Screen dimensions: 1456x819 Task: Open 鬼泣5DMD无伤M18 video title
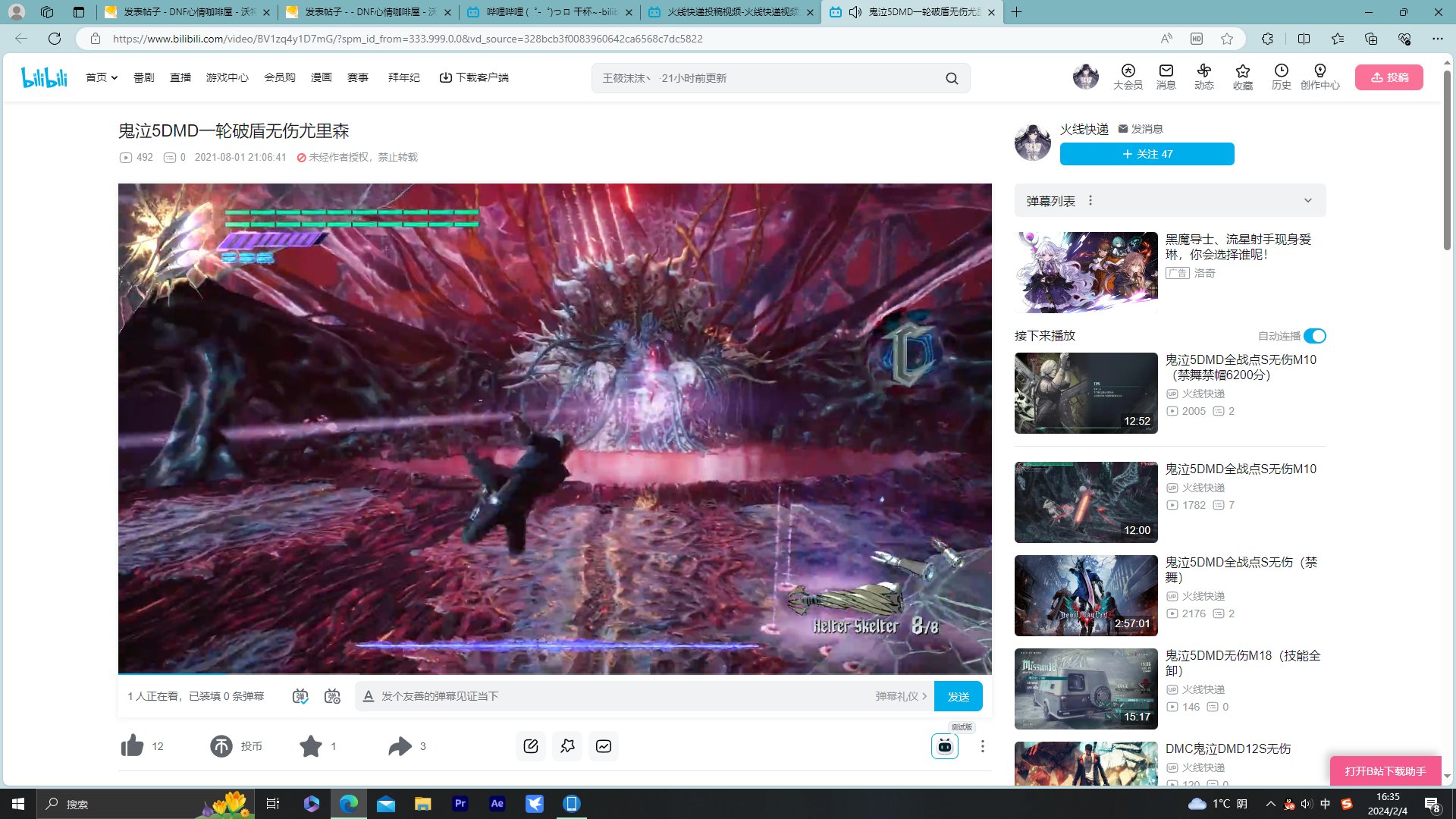click(x=1242, y=663)
